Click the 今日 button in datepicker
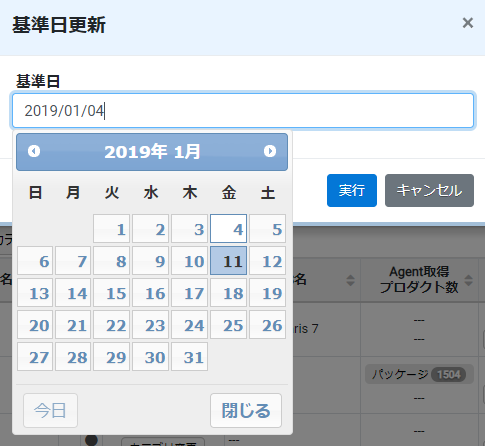485x446 pixels. click(x=50, y=410)
